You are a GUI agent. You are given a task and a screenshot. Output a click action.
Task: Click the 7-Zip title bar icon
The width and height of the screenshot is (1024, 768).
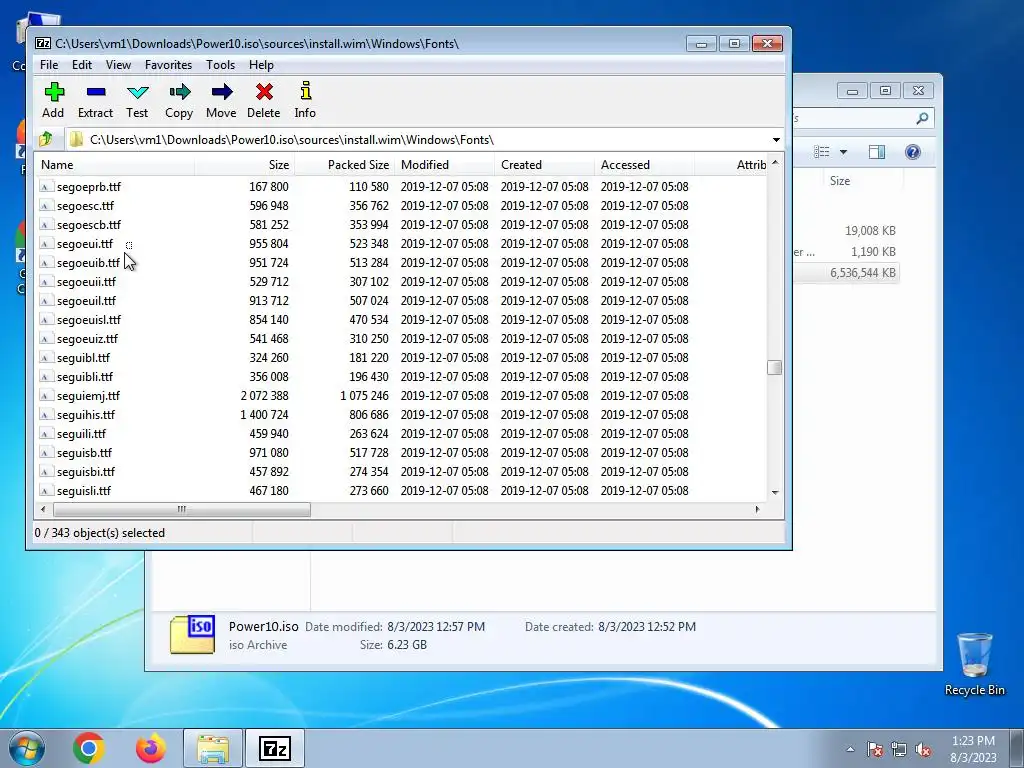click(43, 44)
